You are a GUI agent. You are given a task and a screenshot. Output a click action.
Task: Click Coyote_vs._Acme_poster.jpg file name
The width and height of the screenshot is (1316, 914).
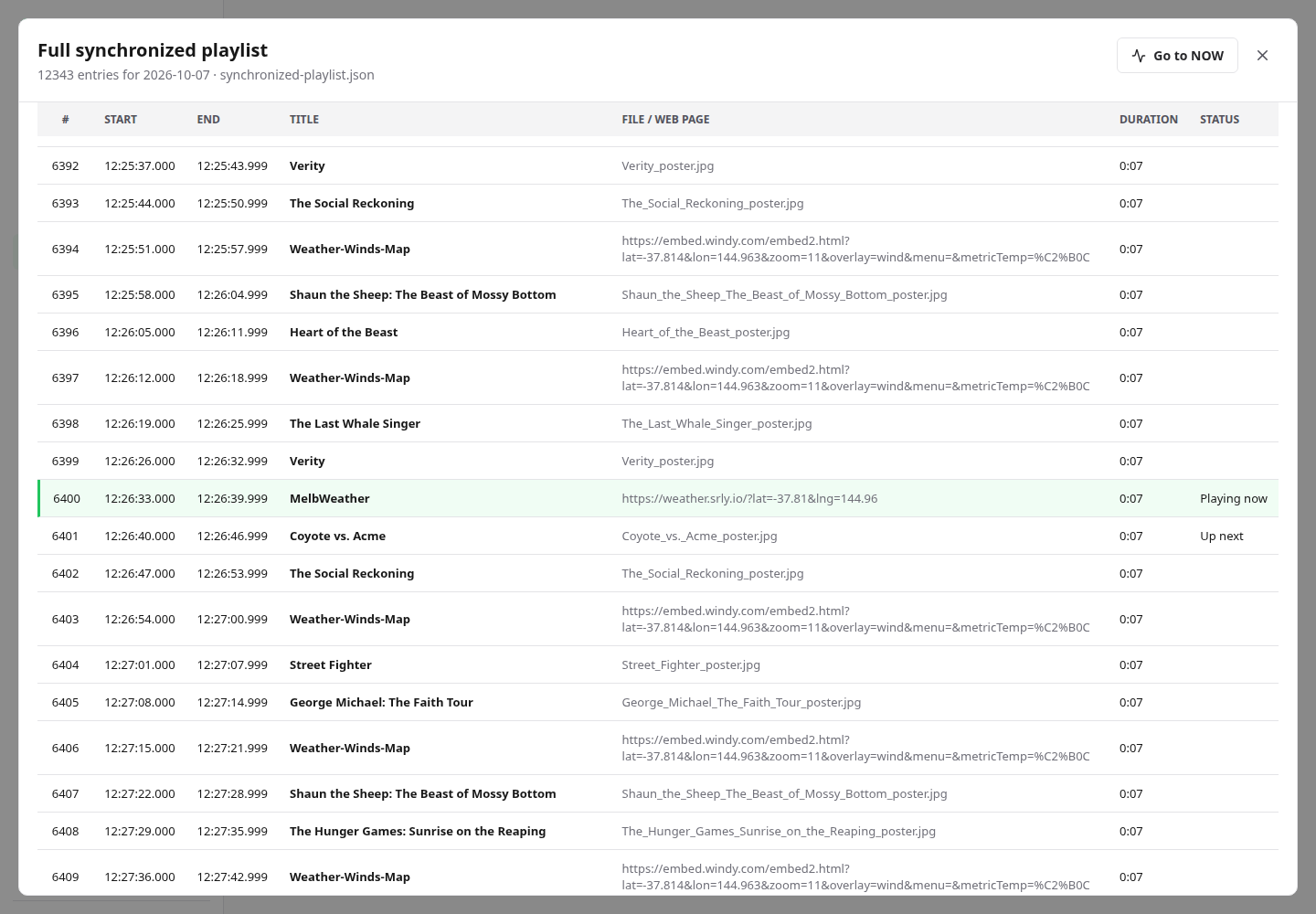pyautogui.click(x=699, y=537)
